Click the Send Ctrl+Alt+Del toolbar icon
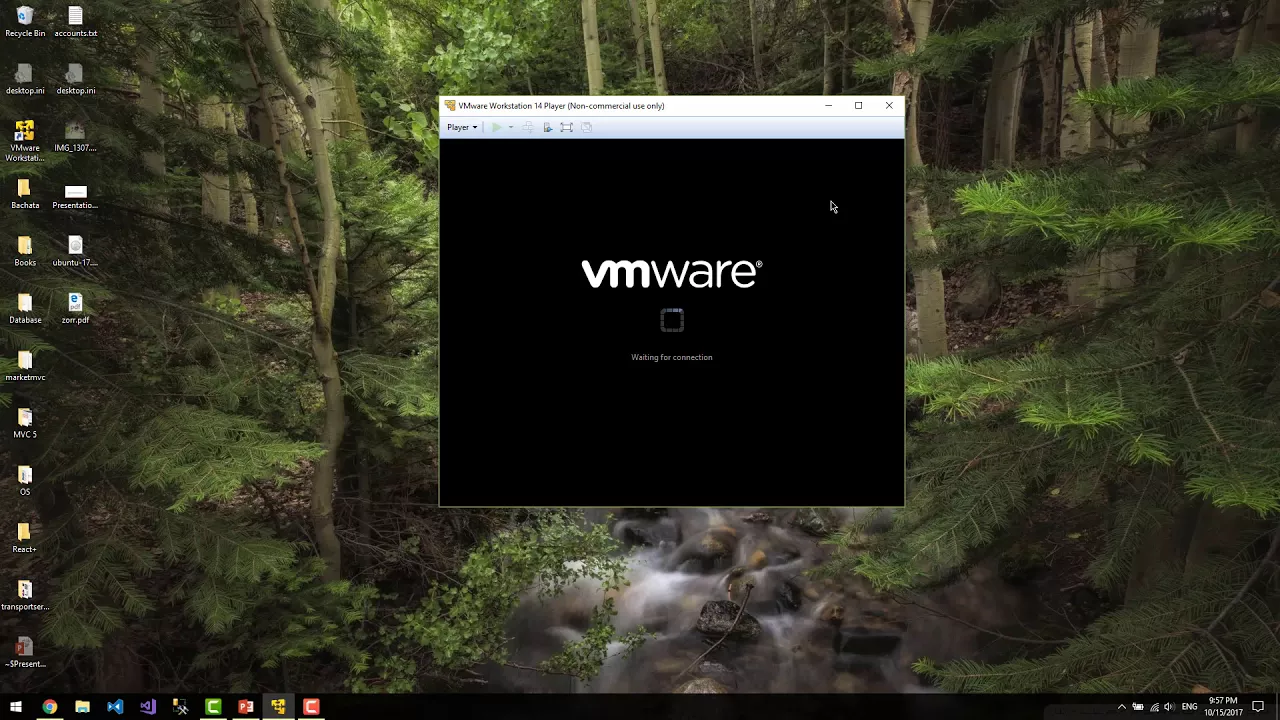Image resolution: width=1280 pixels, height=720 pixels. [x=528, y=127]
